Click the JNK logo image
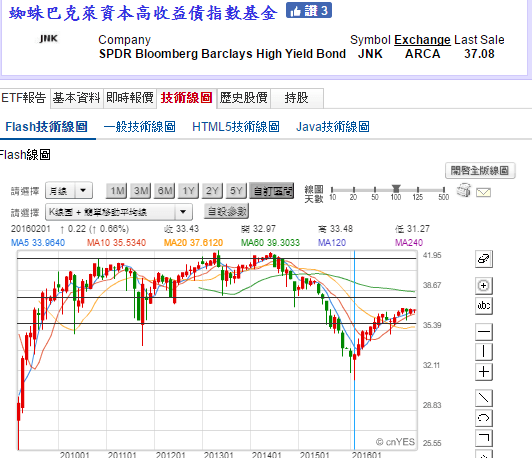Image resolution: width=532 pixels, height=458 pixels. (x=48, y=39)
